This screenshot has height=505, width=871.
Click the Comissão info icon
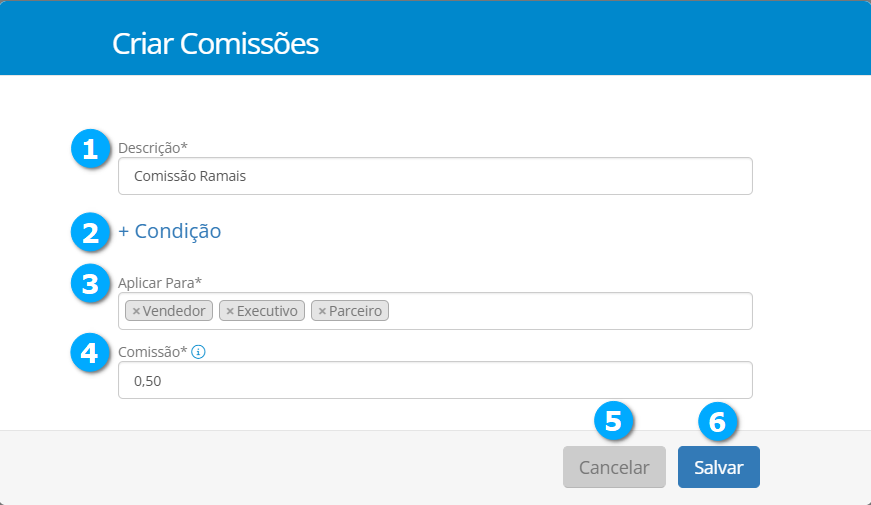click(198, 352)
